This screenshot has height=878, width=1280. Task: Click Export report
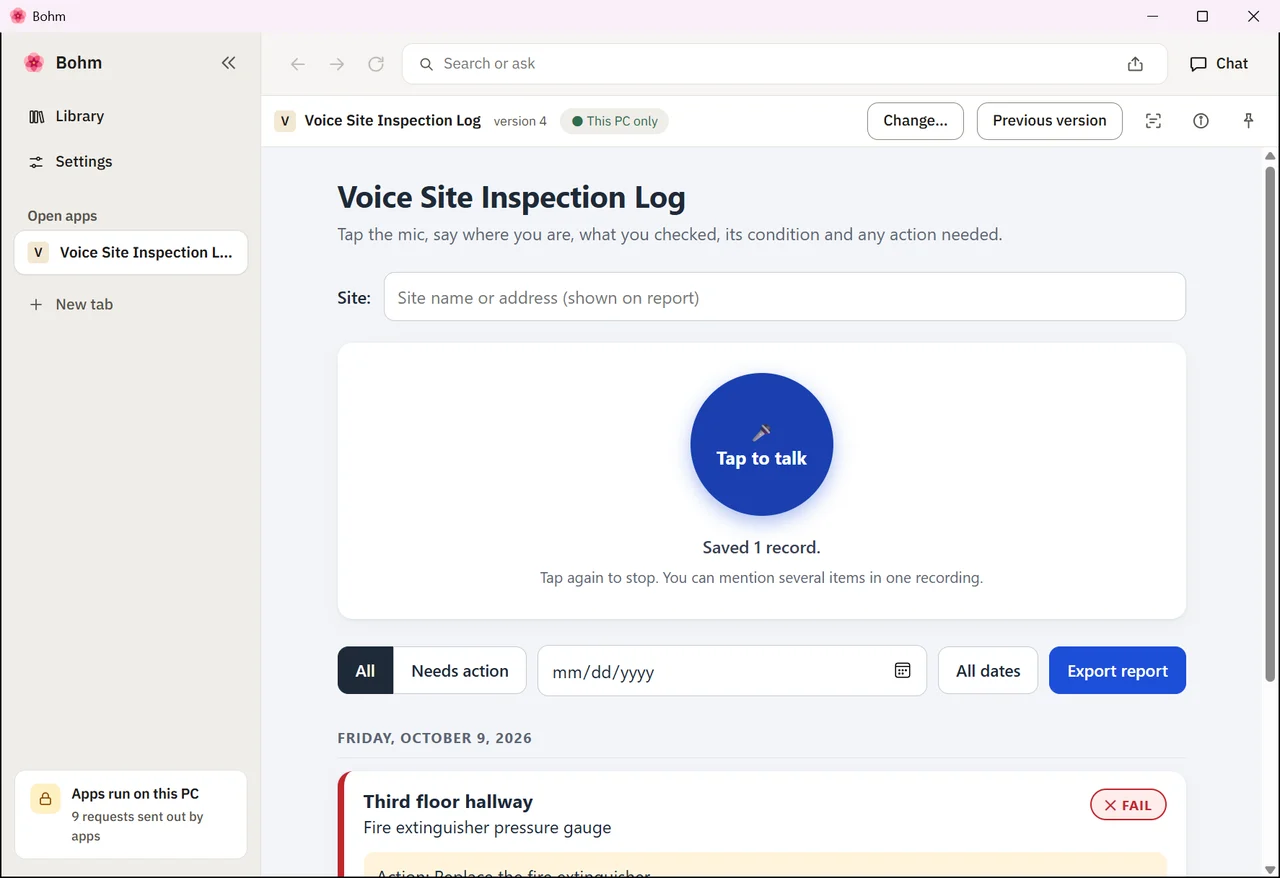pyautogui.click(x=1117, y=671)
